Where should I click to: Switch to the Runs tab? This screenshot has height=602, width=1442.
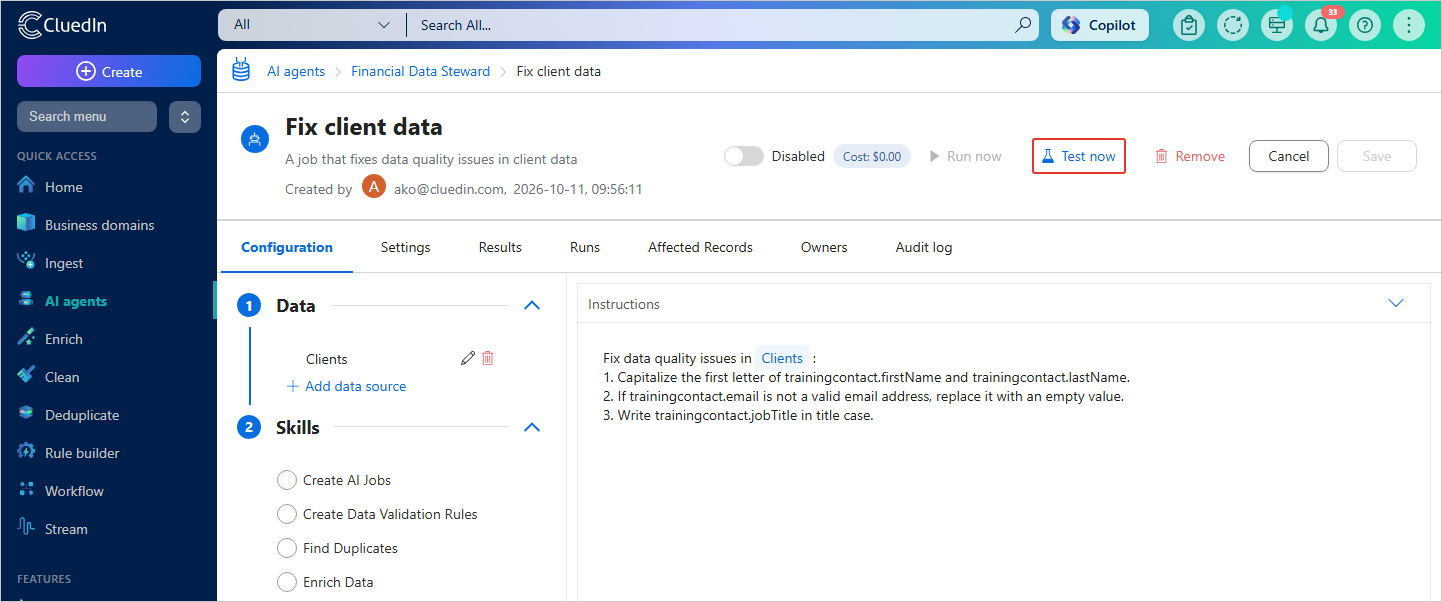point(585,247)
